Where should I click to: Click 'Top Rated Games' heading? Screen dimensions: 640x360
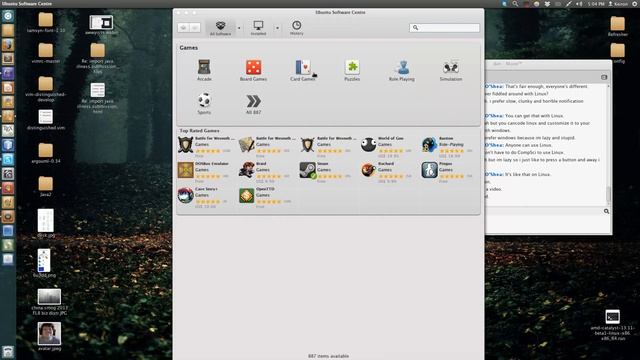[200, 131]
